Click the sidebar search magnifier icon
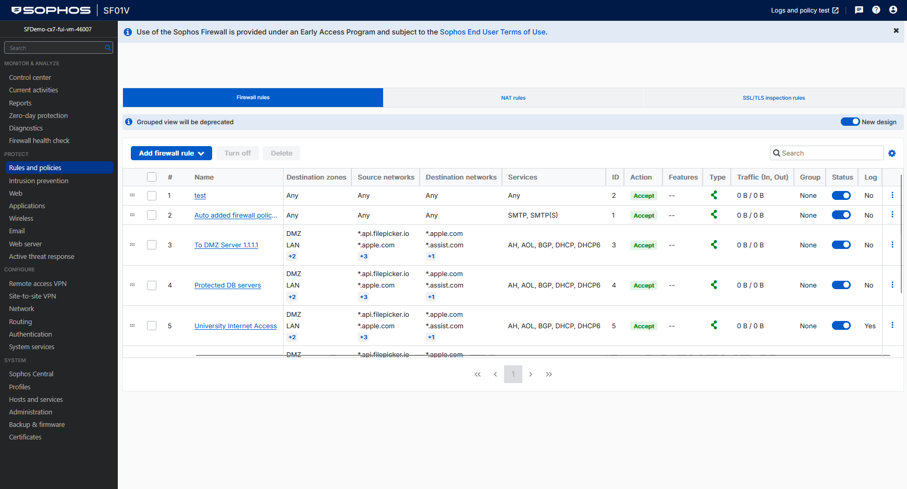 [x=108, y=47]
